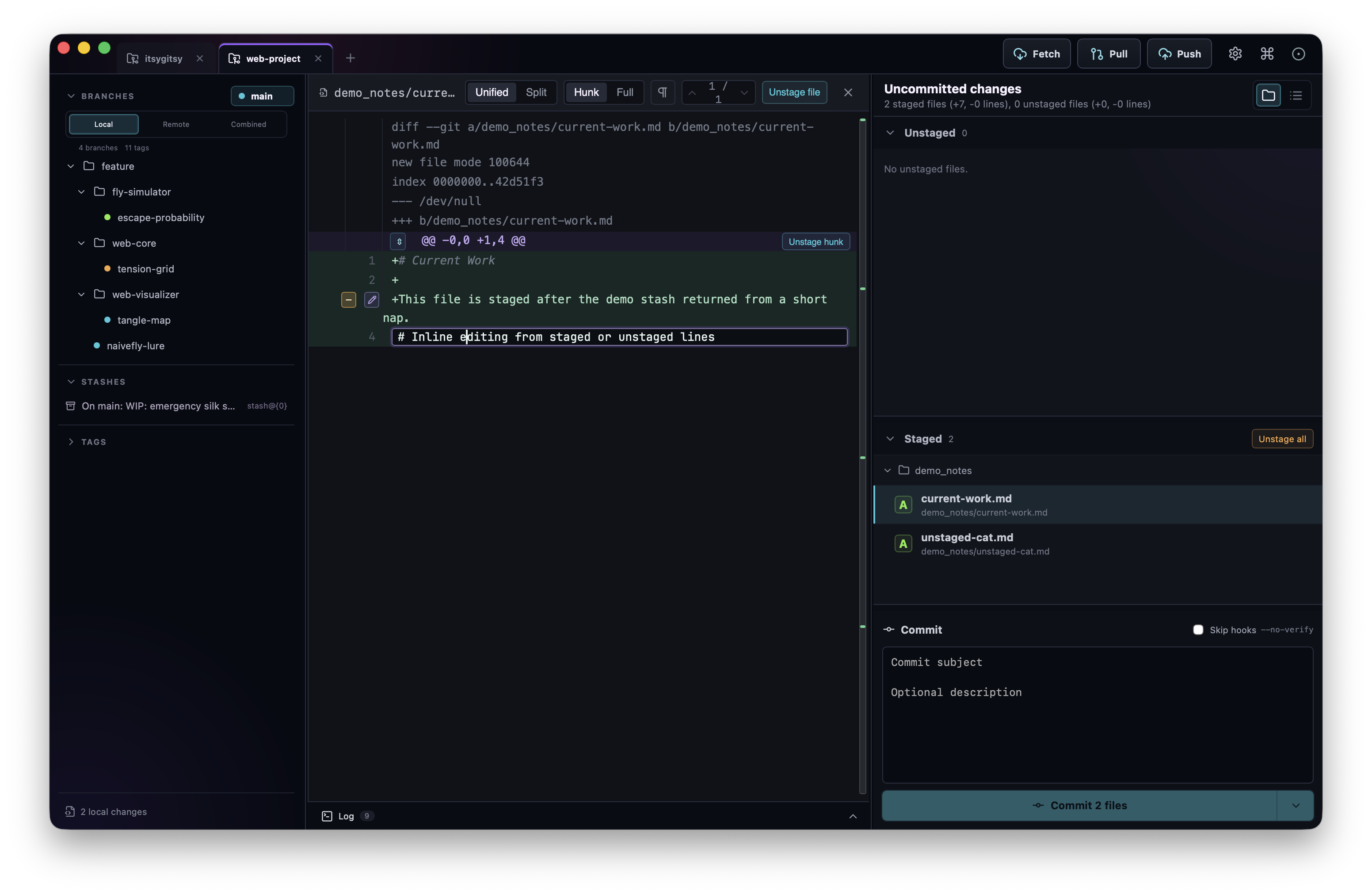Open the command palette icon
Screen dimensions: 1372x895
(1266, 54)
